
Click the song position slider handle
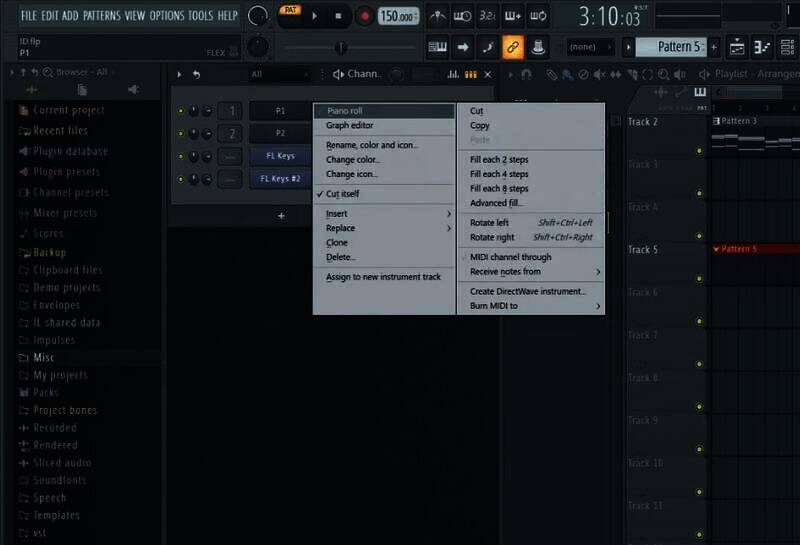pos(341,48)
